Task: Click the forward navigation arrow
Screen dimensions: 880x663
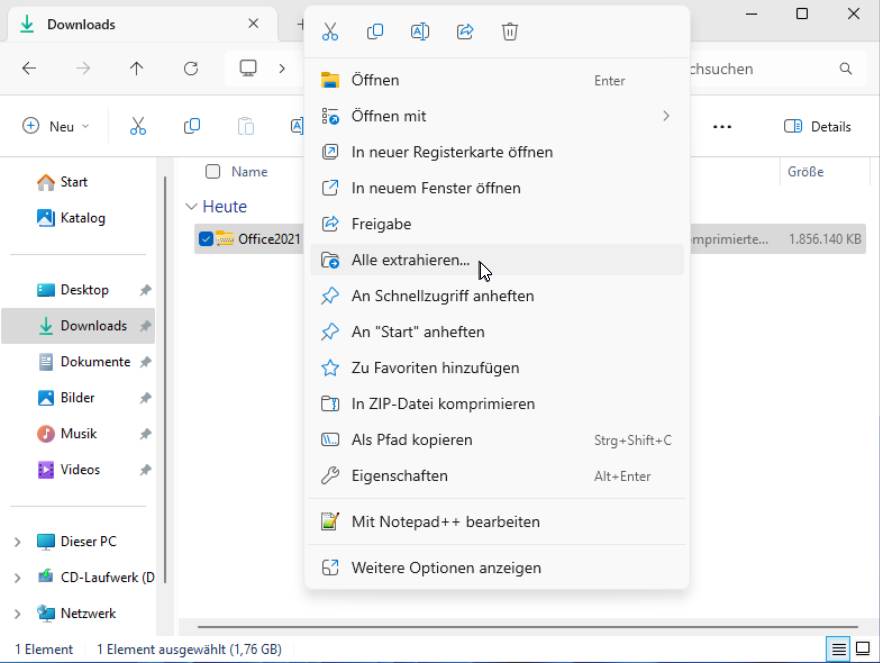Action: click(x=83, y=68)
